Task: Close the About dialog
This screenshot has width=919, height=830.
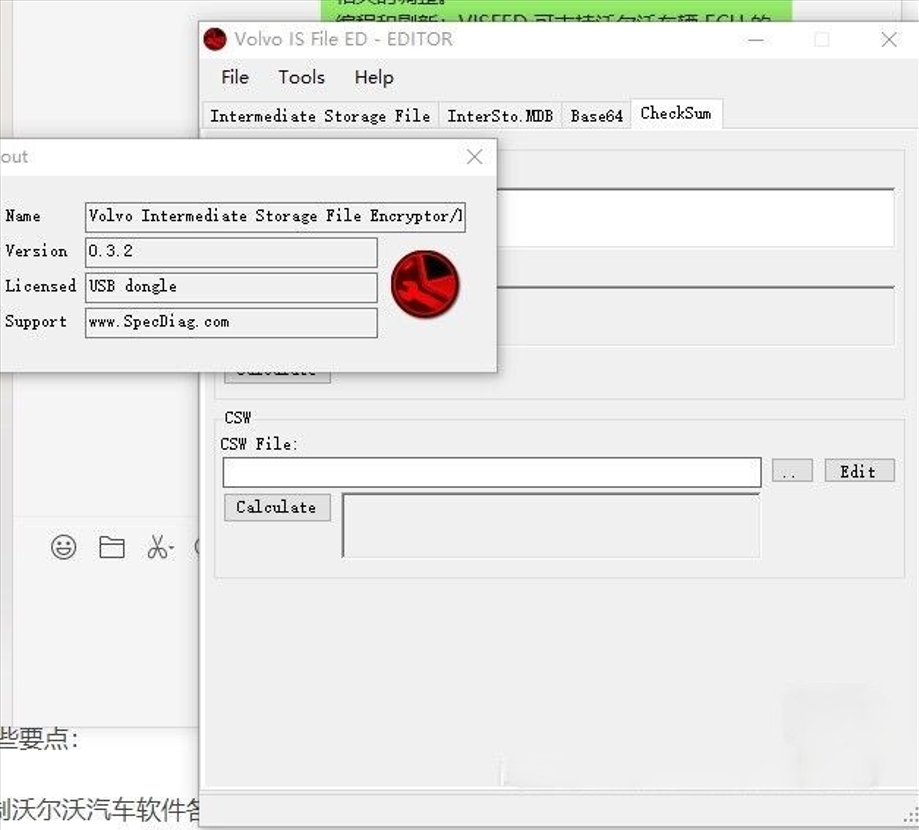Action: [x=474, y=157]
